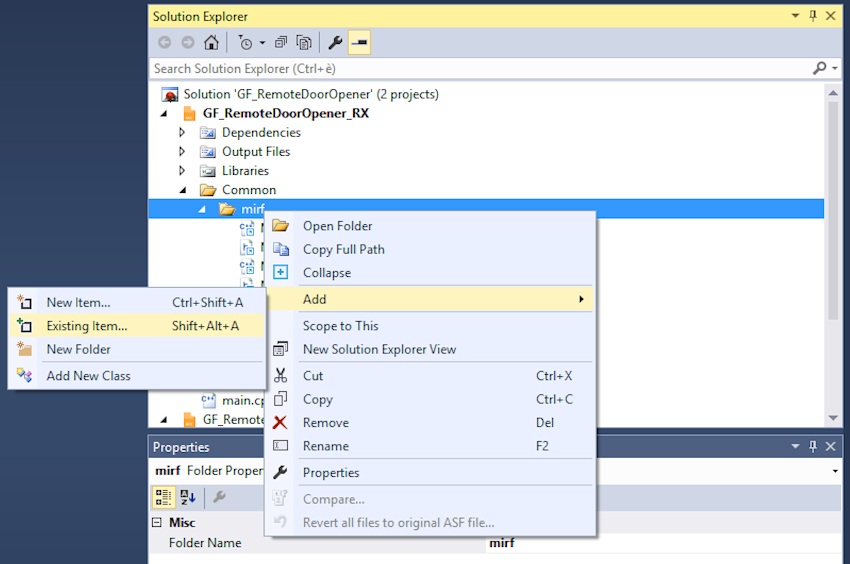Click the wrench Properties icon in toolbar
850x564 pixels.
(x=336, y=42)
